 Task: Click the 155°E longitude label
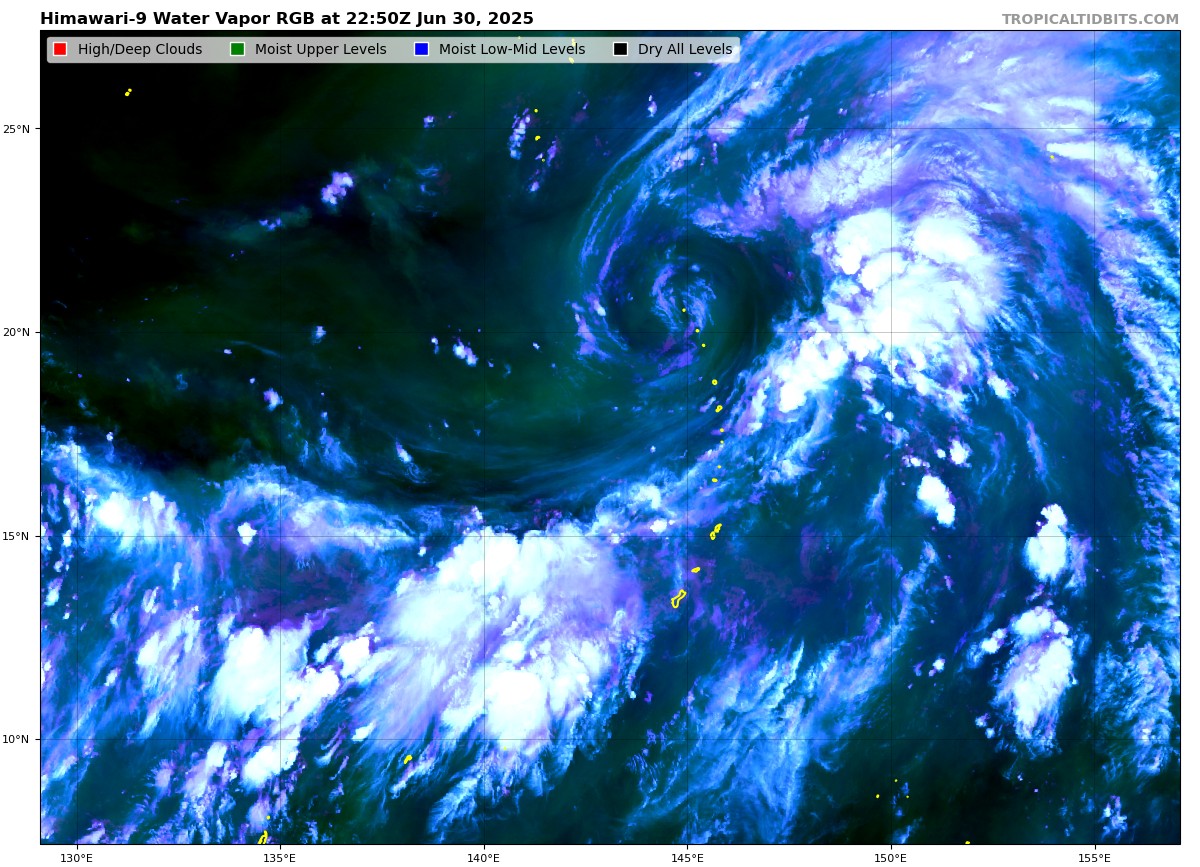[1095, 857]
